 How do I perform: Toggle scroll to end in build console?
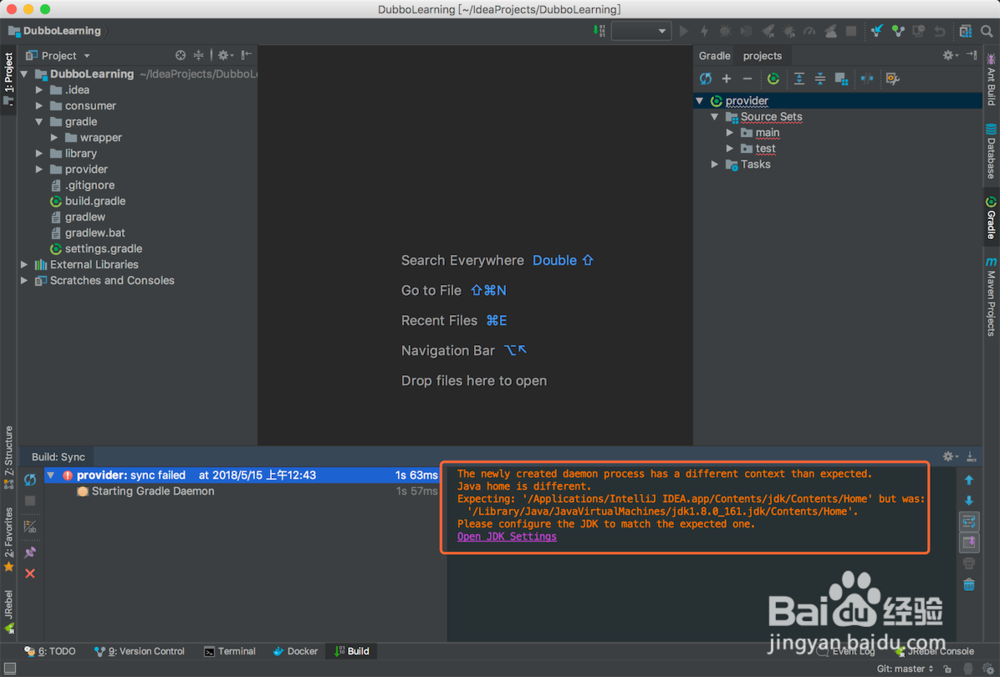969,542
